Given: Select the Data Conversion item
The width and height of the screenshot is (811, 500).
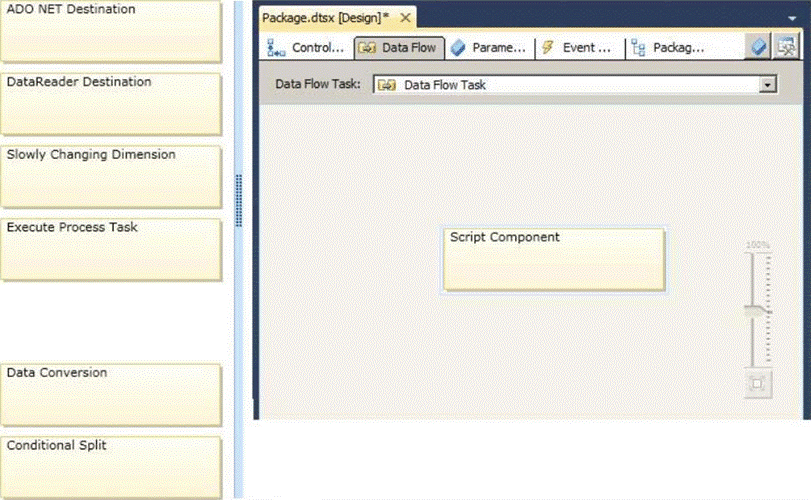Looking at the screenshot, I should [111, 394].
